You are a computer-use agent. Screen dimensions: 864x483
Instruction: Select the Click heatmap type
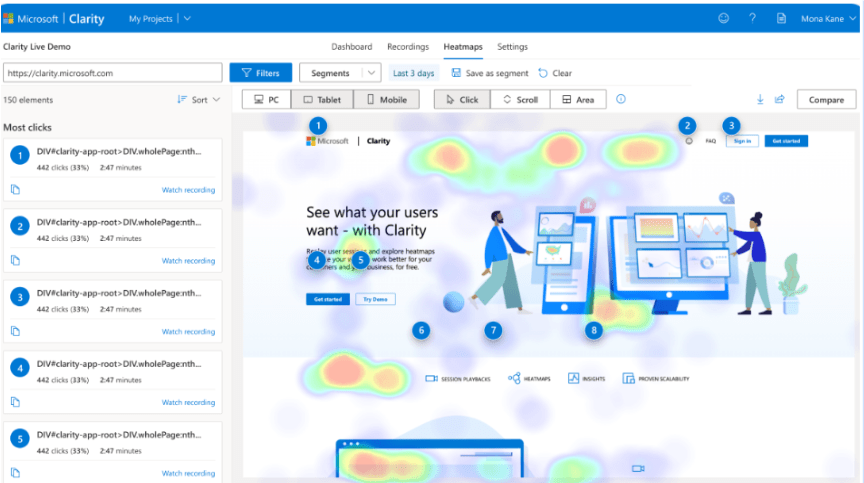pos(462,100)
